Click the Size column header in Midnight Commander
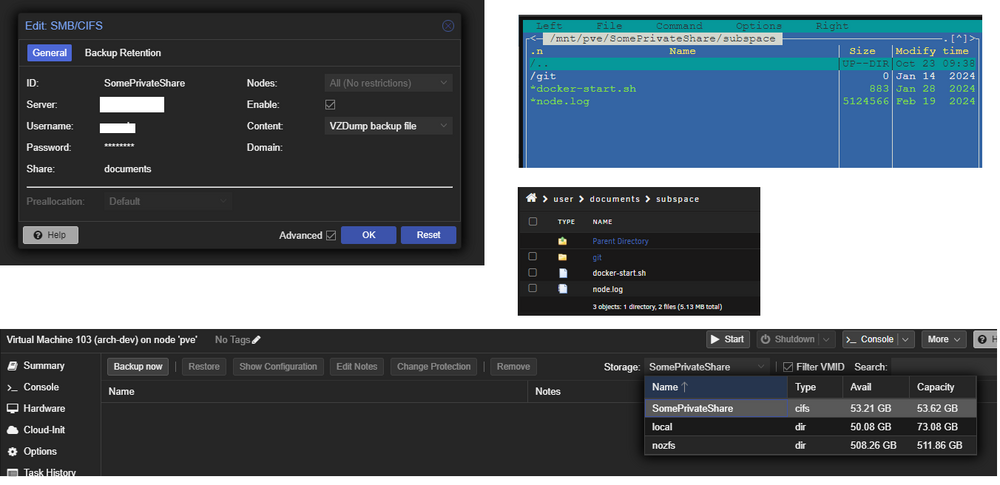Image resolution: width=1000 pixels, height=485 pixels. [x=862, y=51]
